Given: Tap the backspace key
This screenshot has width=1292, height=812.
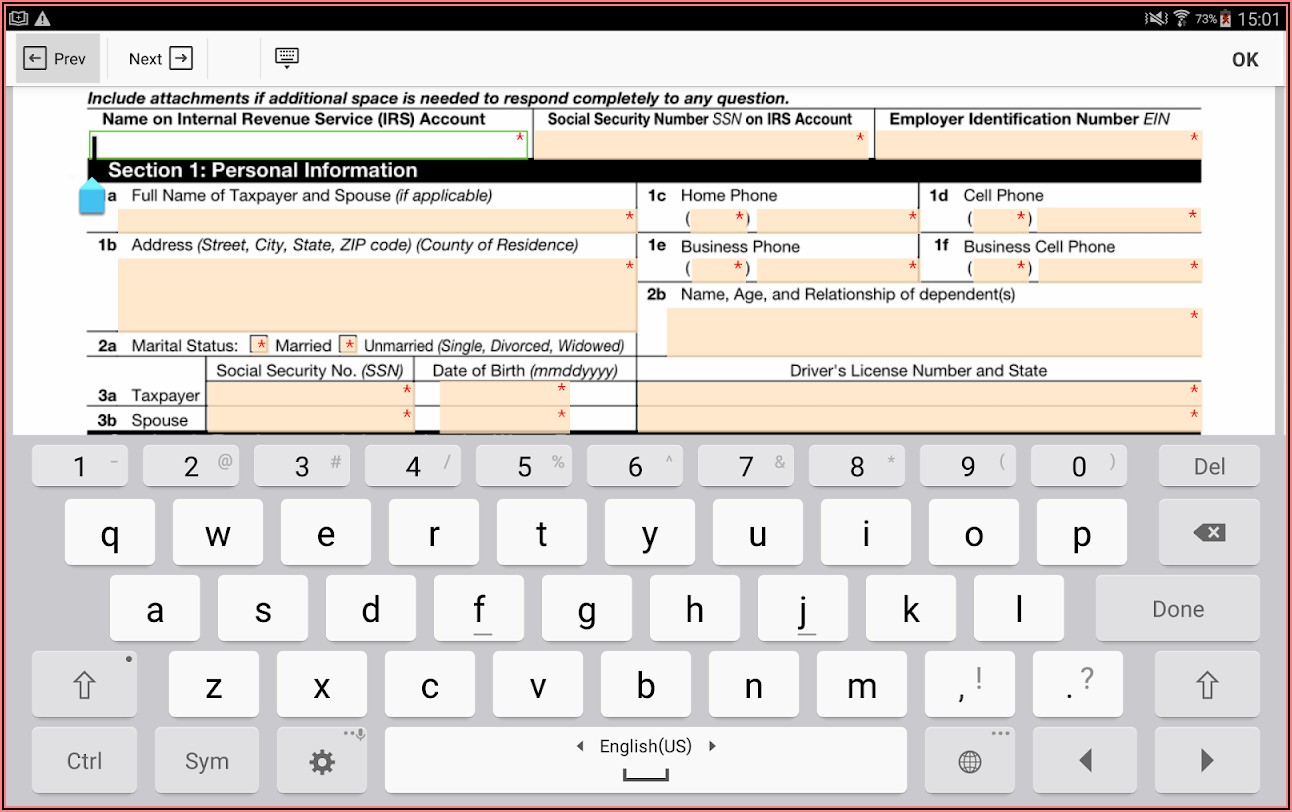Looking at the screenshot, I should point(1209,533).
